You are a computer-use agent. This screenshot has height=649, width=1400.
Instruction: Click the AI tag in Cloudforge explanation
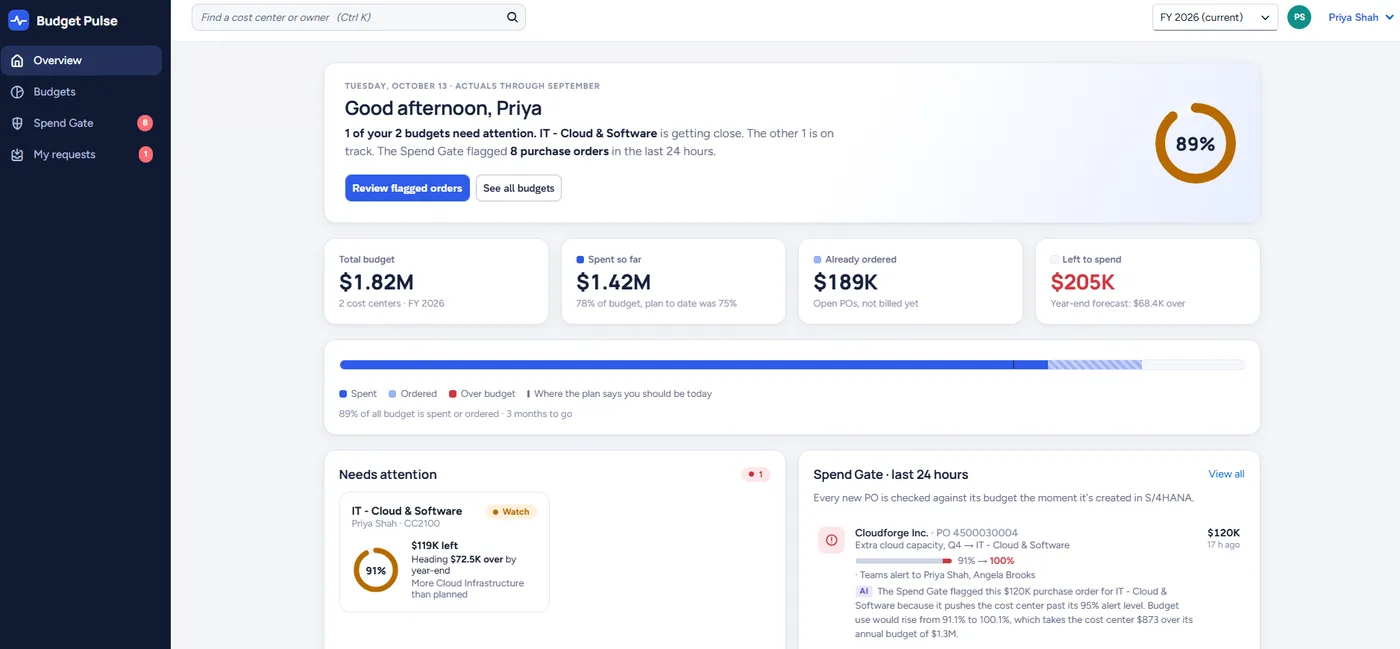coord(864,591)
